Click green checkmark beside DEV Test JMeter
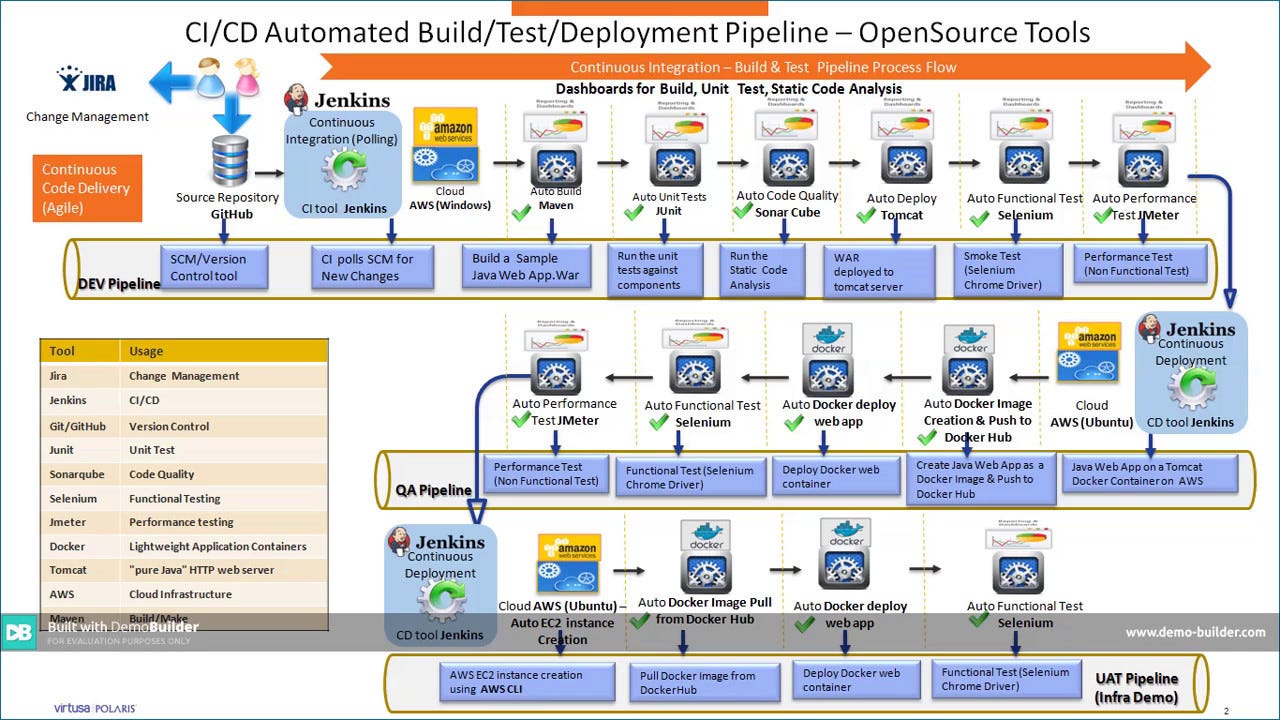 pos(1105,214)
